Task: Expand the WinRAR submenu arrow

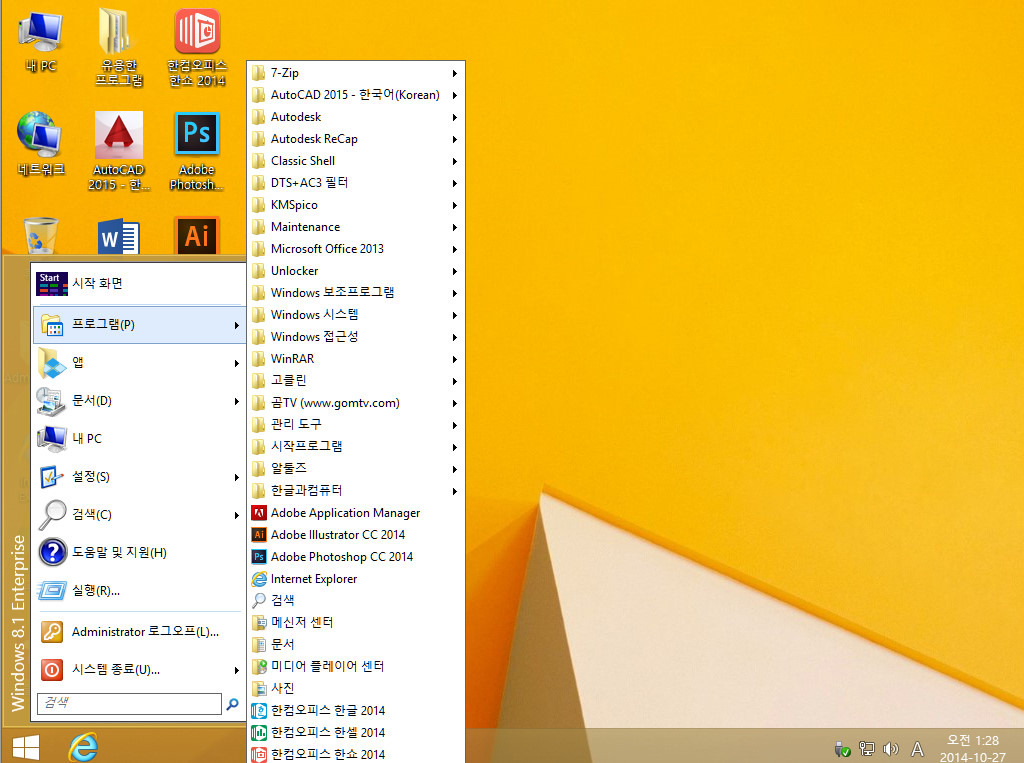Action: 455,359
